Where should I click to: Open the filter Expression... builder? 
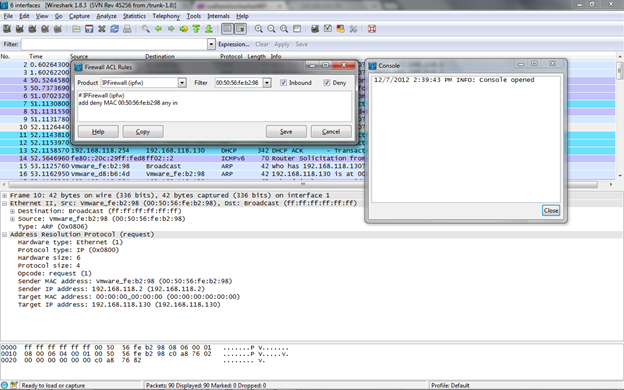(234, 44)
